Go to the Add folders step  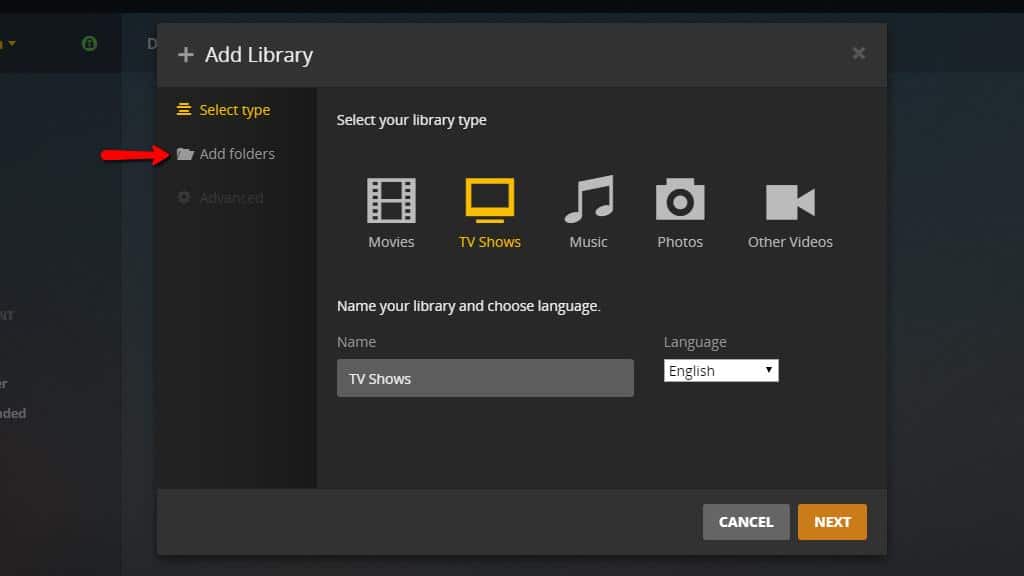coord(237,154)
